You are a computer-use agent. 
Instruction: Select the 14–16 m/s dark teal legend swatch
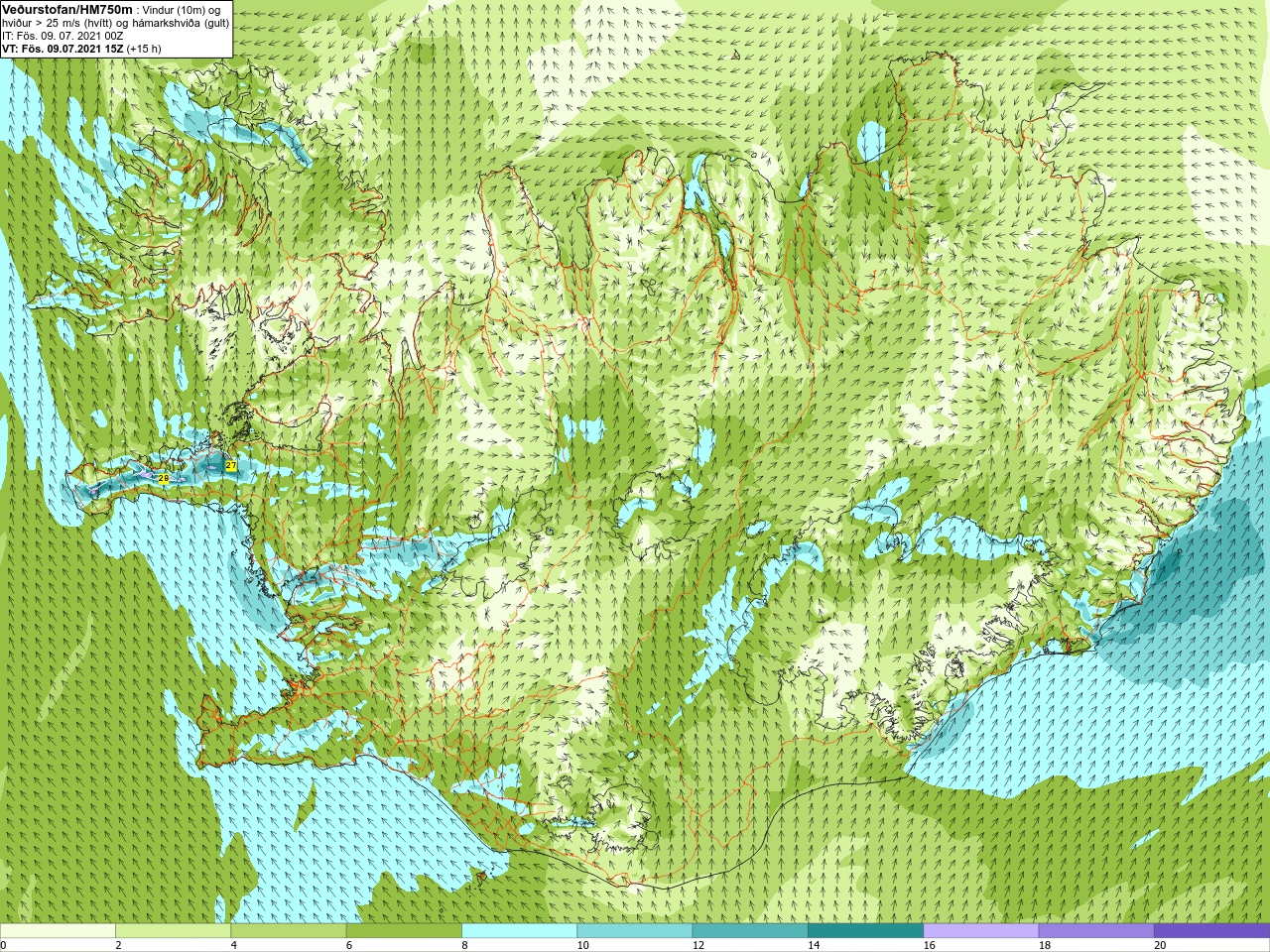tap(865, 931)
